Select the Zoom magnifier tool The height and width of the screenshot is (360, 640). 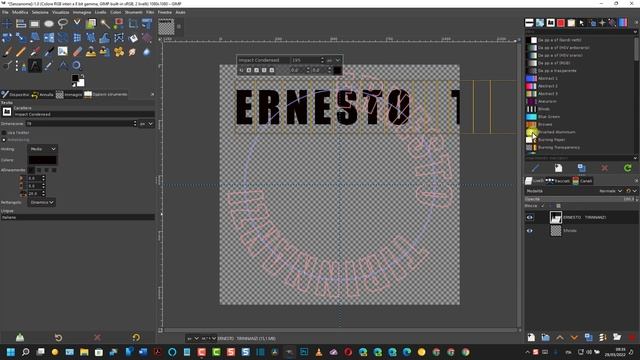77,65
